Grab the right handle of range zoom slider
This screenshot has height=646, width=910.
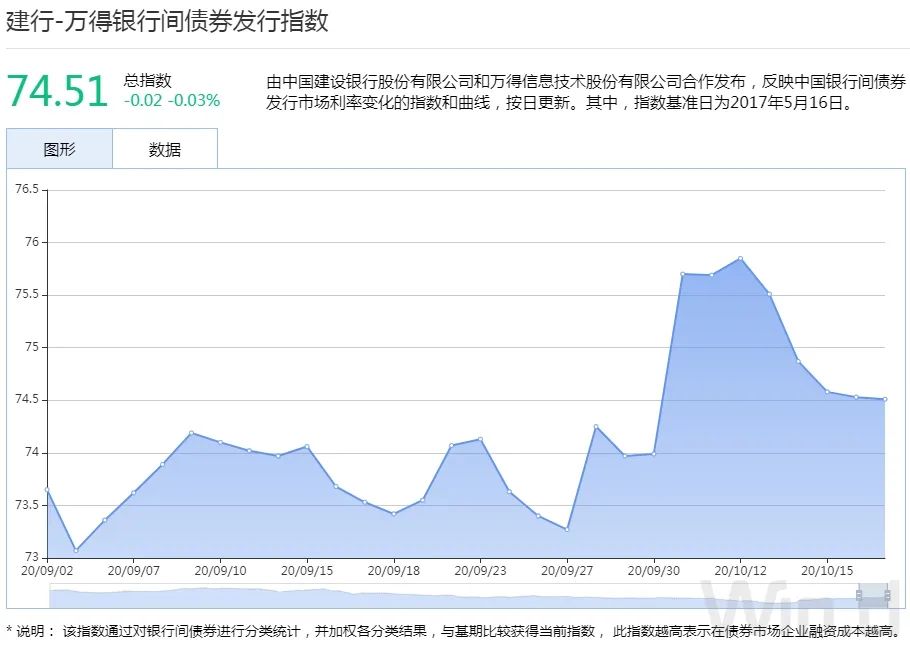(x=887, y=596)
